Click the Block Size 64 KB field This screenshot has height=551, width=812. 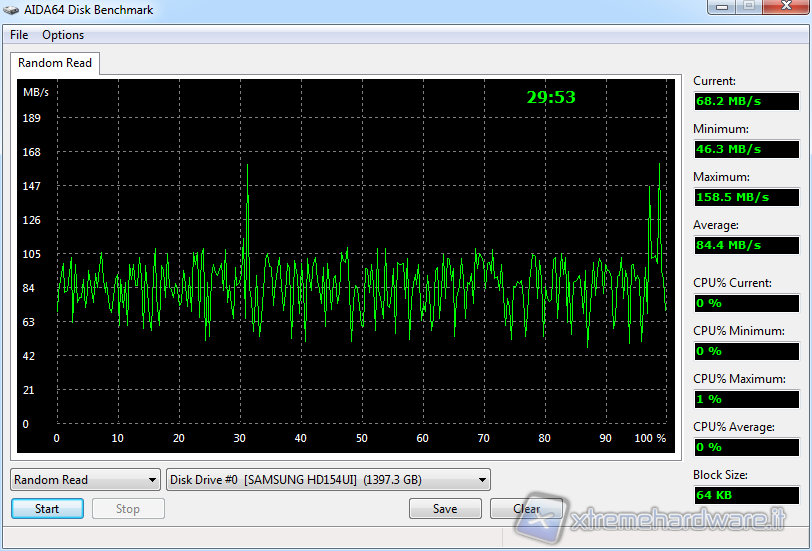point(746,495)
